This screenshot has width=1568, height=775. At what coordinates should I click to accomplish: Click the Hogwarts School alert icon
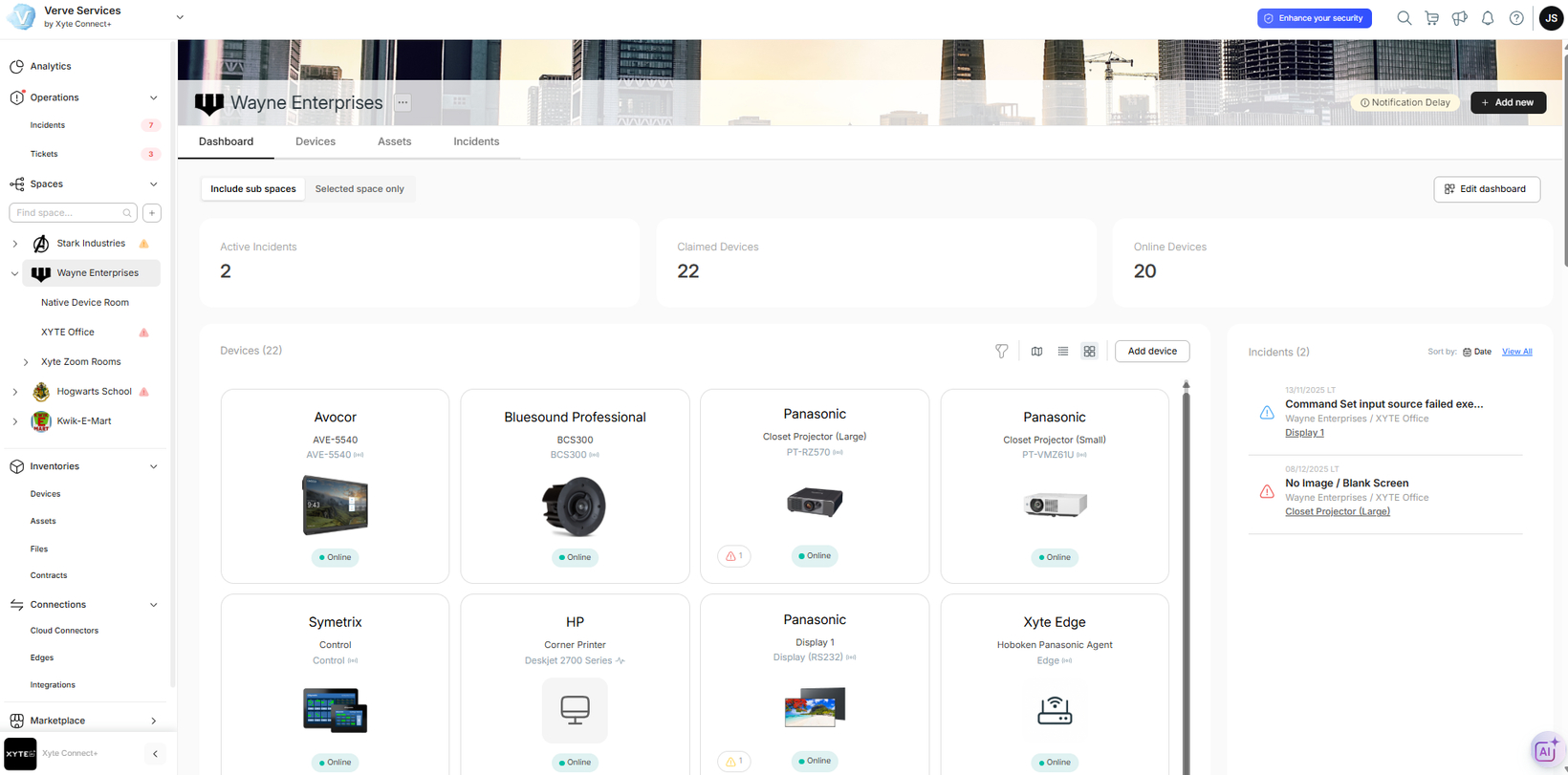pos(144,392)
